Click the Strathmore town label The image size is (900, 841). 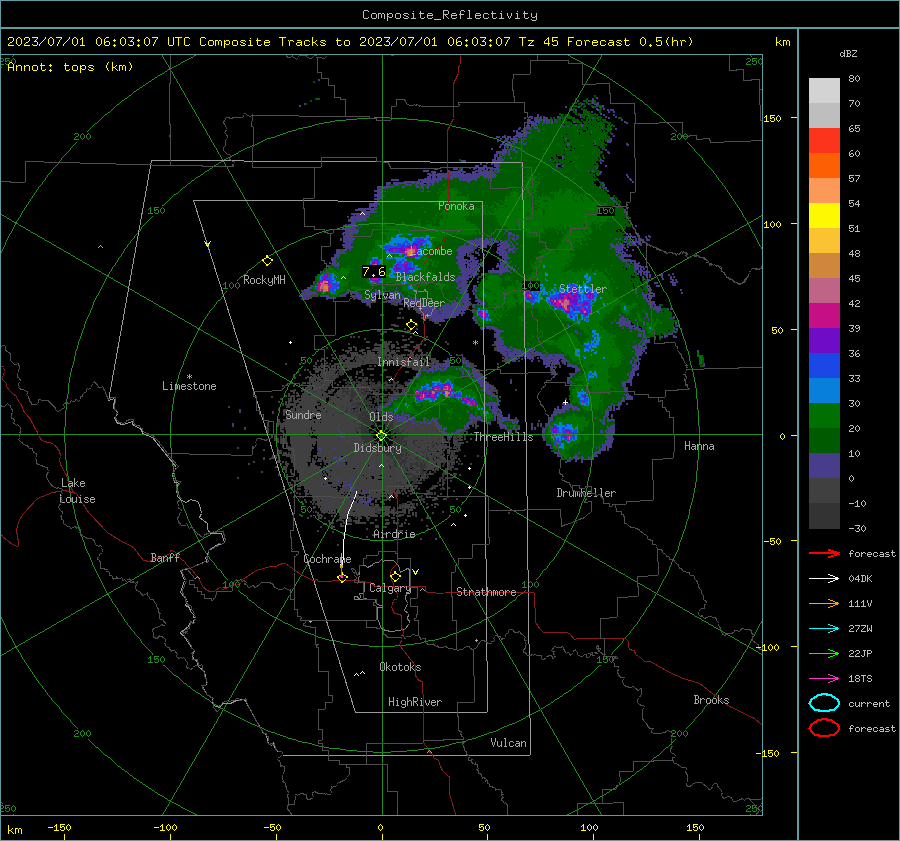click(486, 592)
